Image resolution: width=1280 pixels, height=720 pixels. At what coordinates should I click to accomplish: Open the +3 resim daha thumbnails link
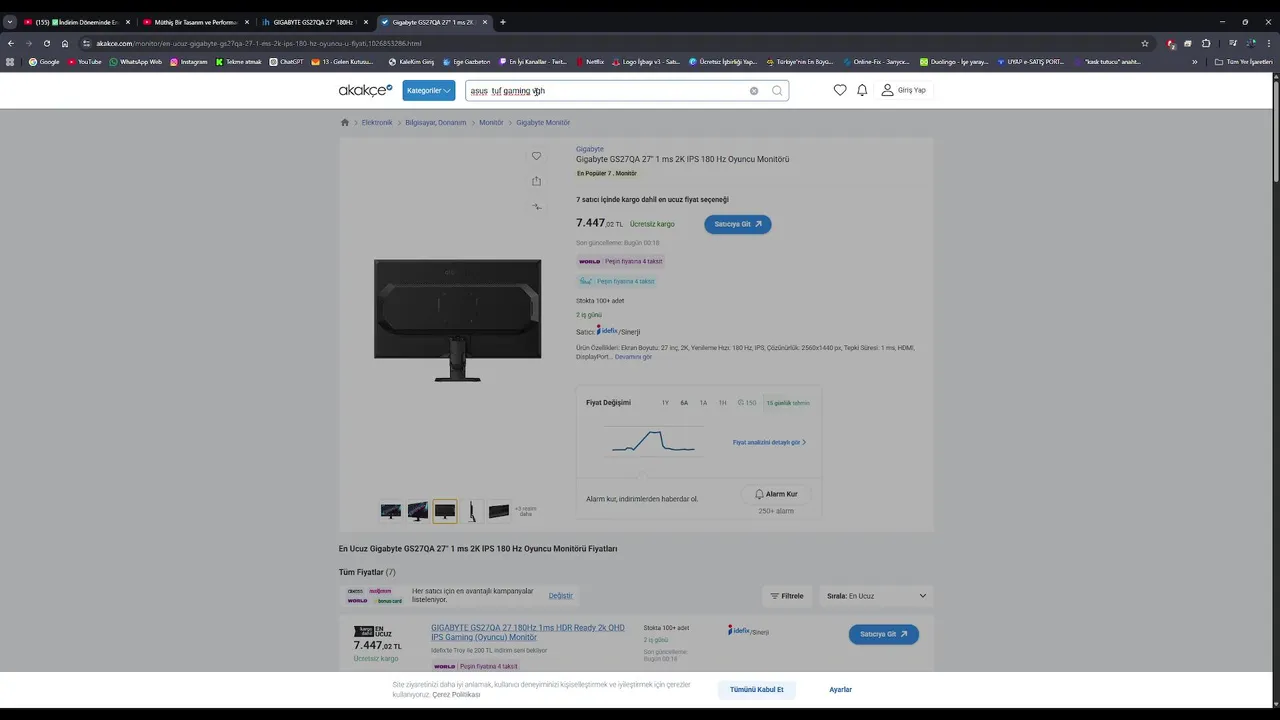pyautogui.click(x=526, y=511)
